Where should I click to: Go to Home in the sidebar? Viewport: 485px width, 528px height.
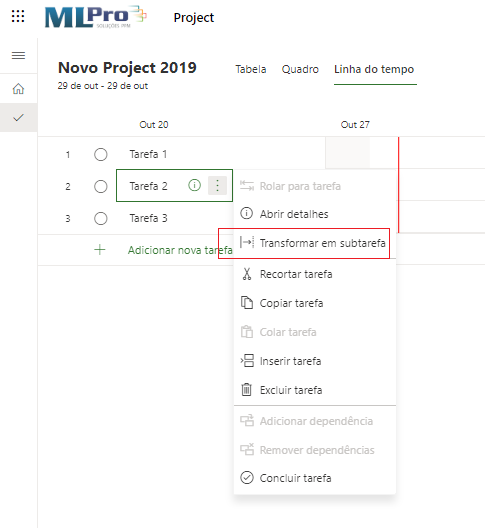click(18, 89)
